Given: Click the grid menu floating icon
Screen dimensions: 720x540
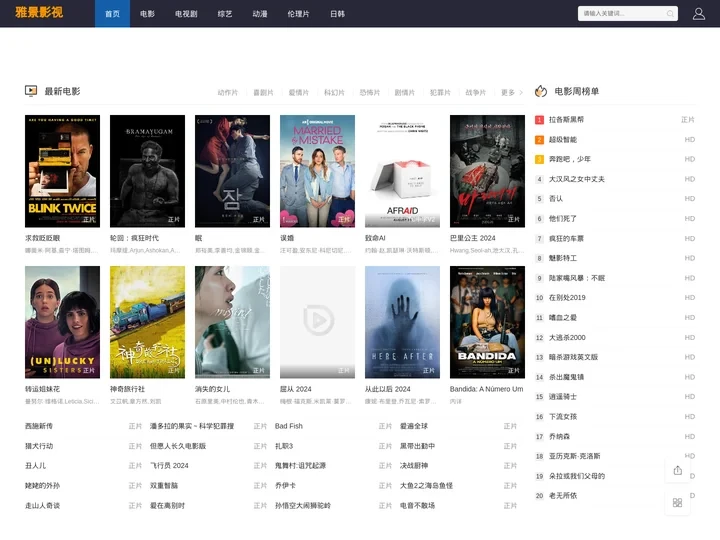Looking at the screenshot, I should [677, 503].
